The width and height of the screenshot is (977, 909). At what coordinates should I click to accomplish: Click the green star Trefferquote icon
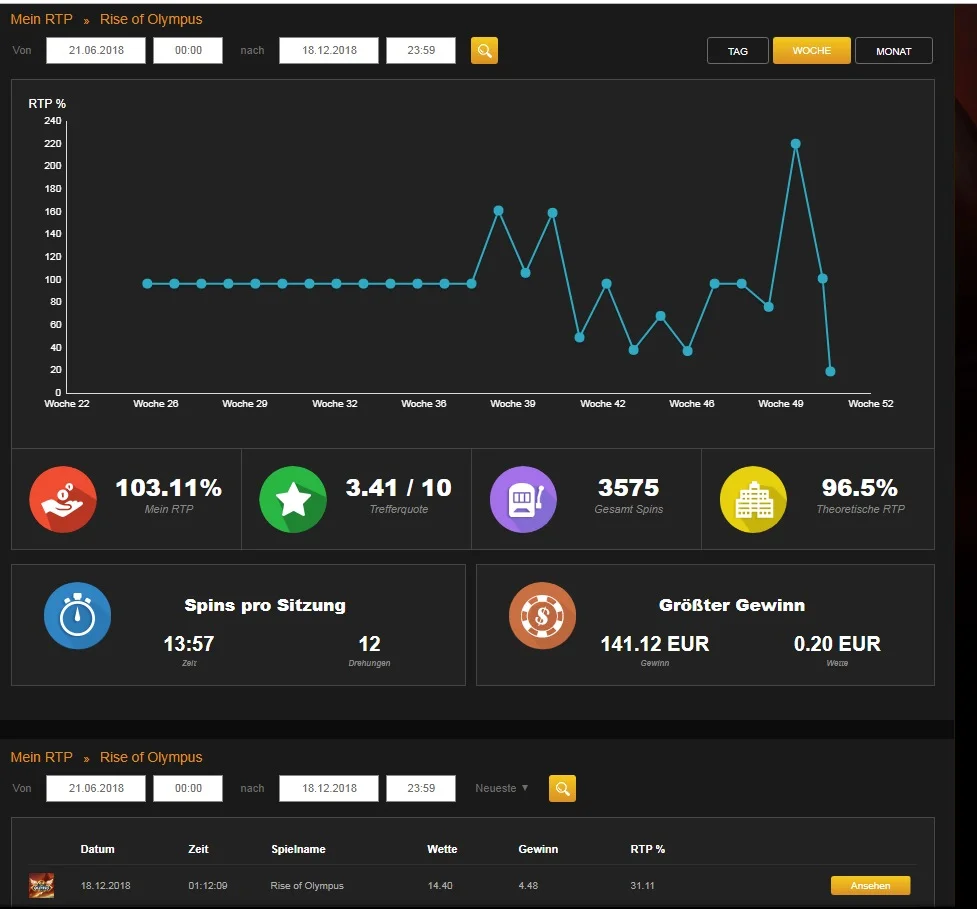tap(293, 499)
